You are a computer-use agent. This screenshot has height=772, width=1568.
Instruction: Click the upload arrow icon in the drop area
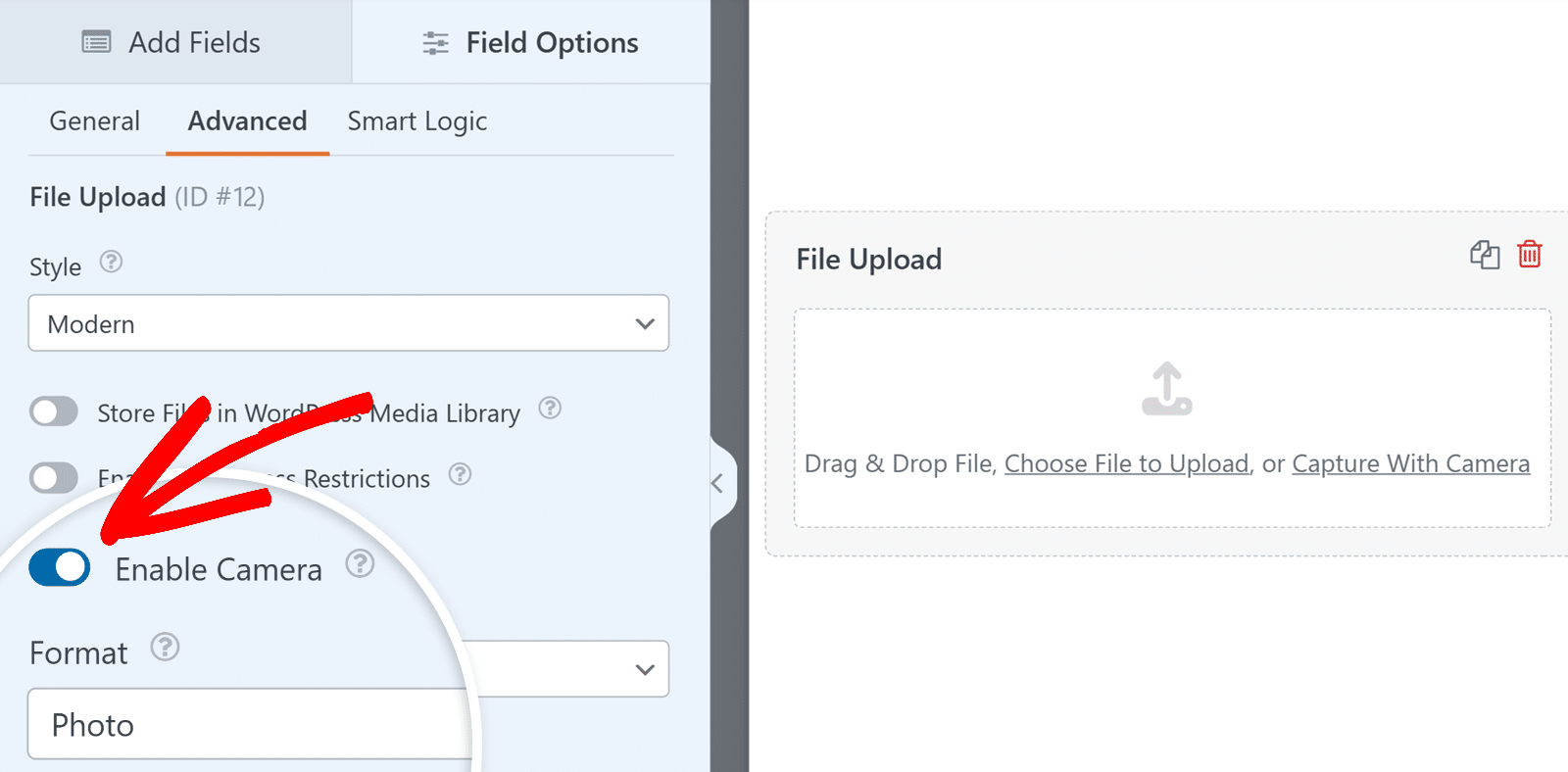point(1166,387)
